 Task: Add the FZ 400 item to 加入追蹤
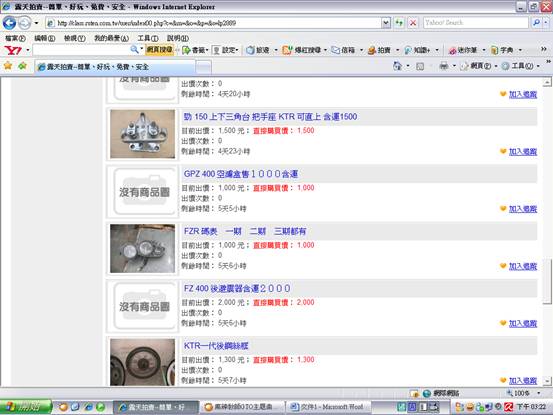[523, 323]
